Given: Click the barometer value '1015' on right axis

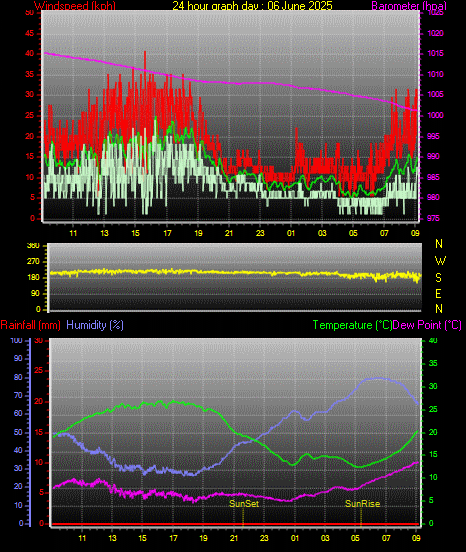Looking at the screenshot, I should (x=435, y=54).
